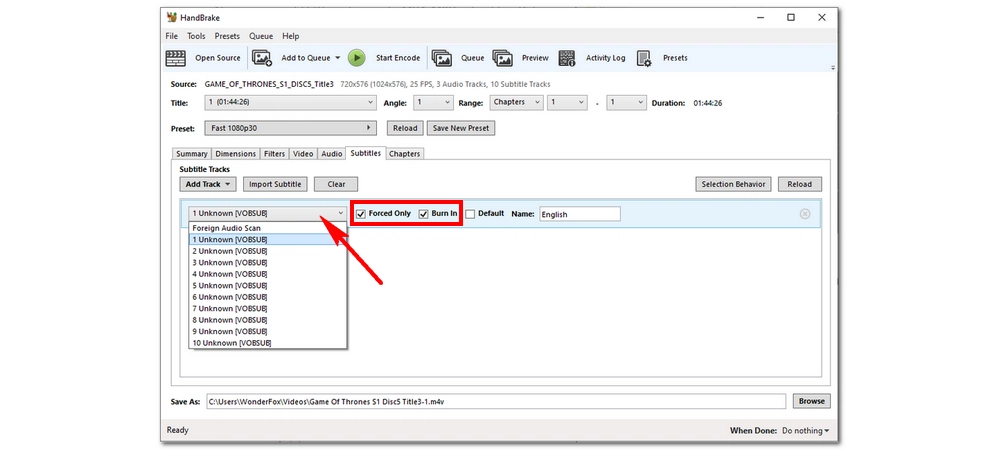Viewport: 999px width, 450px height.
Task: Click the toolbar overflow arrow at right edge
Action: click(833, 68)
